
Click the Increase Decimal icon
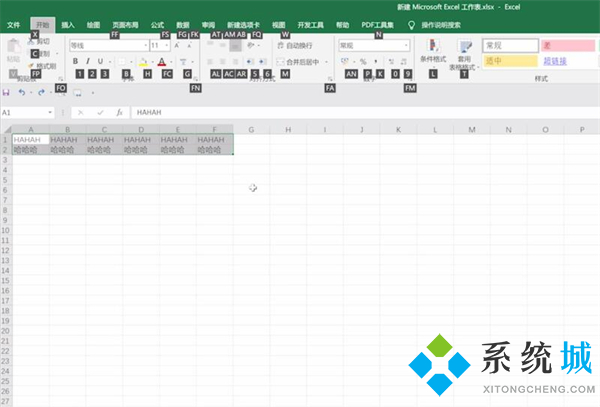click(391, 61)
